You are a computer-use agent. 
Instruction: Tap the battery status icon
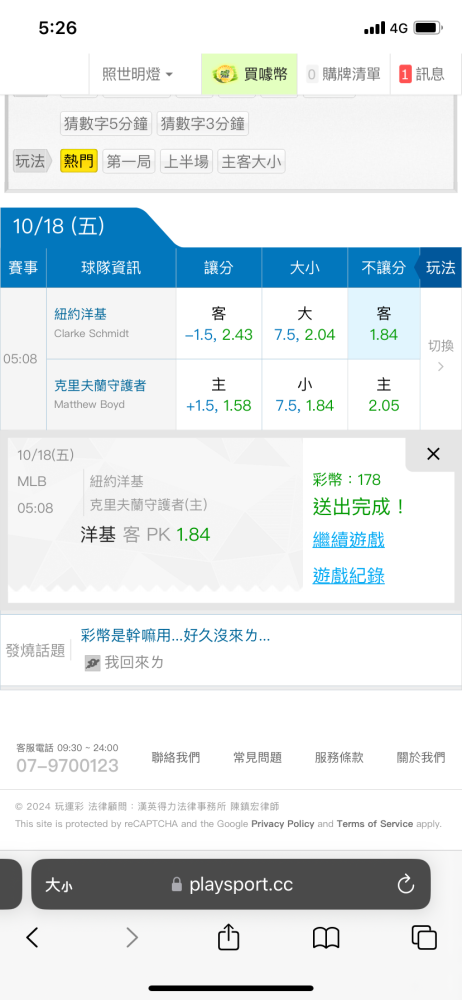tap(428, 28)
